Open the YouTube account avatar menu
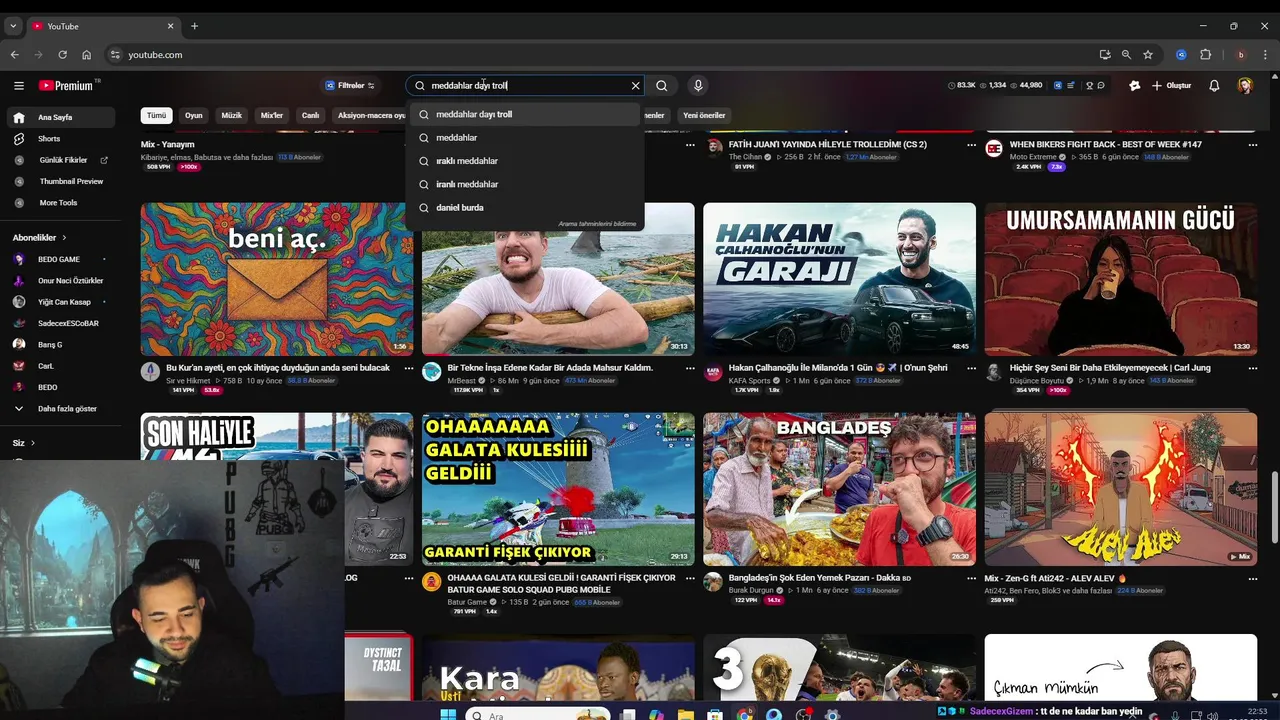 click(x=1245, y=86)
